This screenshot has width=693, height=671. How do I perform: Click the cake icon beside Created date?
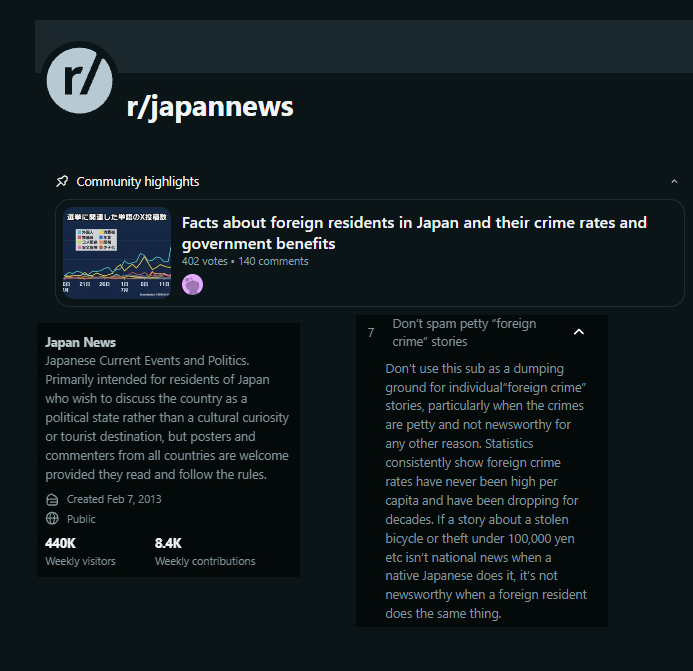[x=52, y=499]
